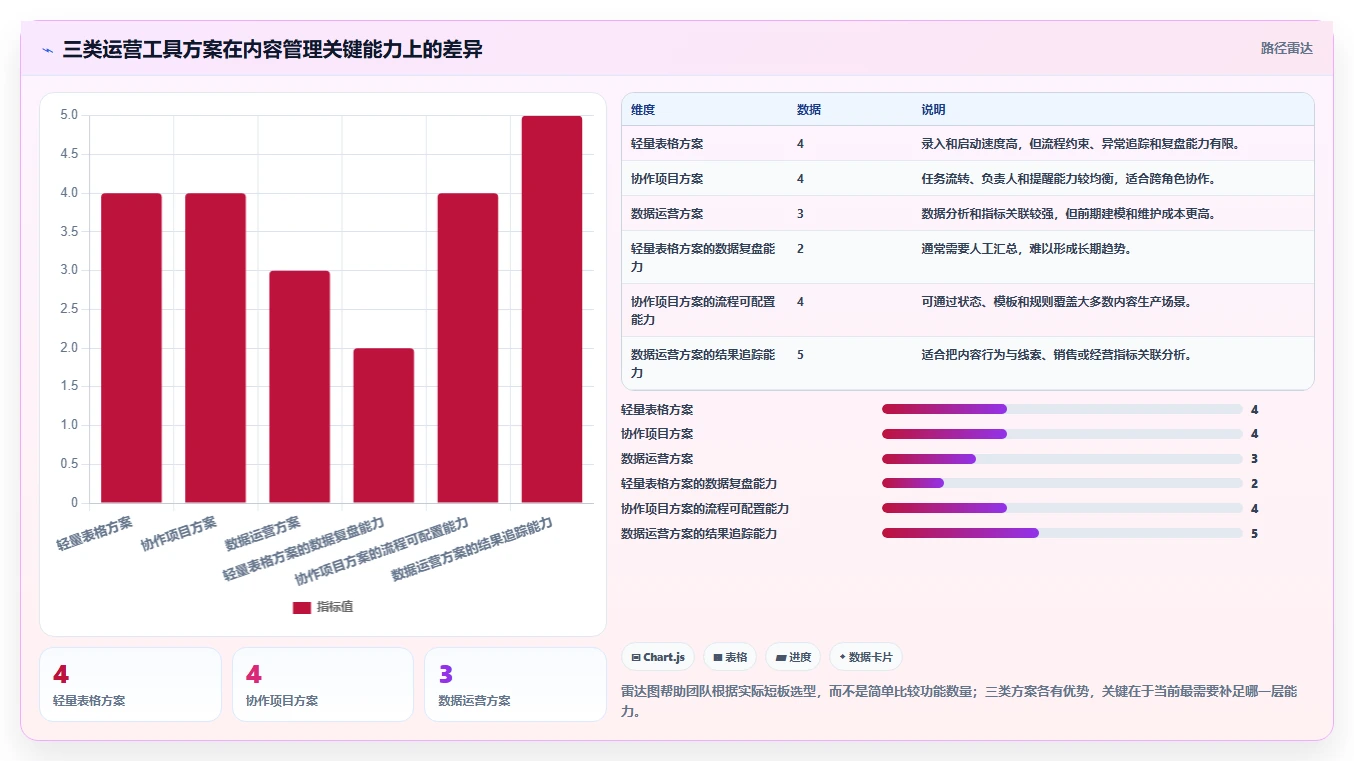Click the description starting 适合把内容行为

1056,355
